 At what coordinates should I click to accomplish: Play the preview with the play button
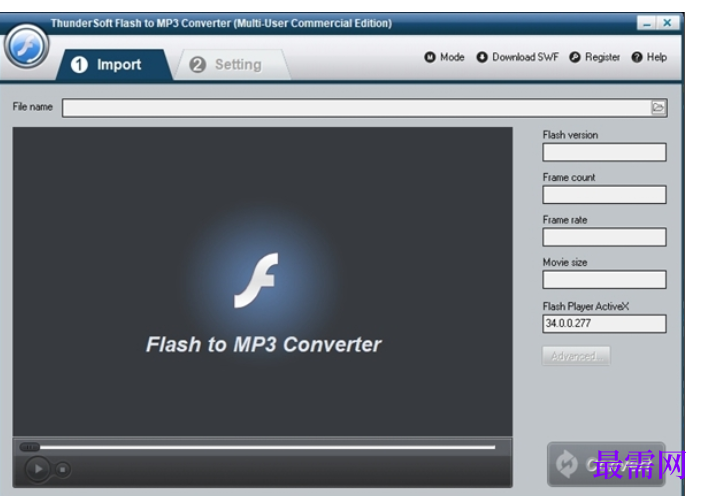[38, 469]
